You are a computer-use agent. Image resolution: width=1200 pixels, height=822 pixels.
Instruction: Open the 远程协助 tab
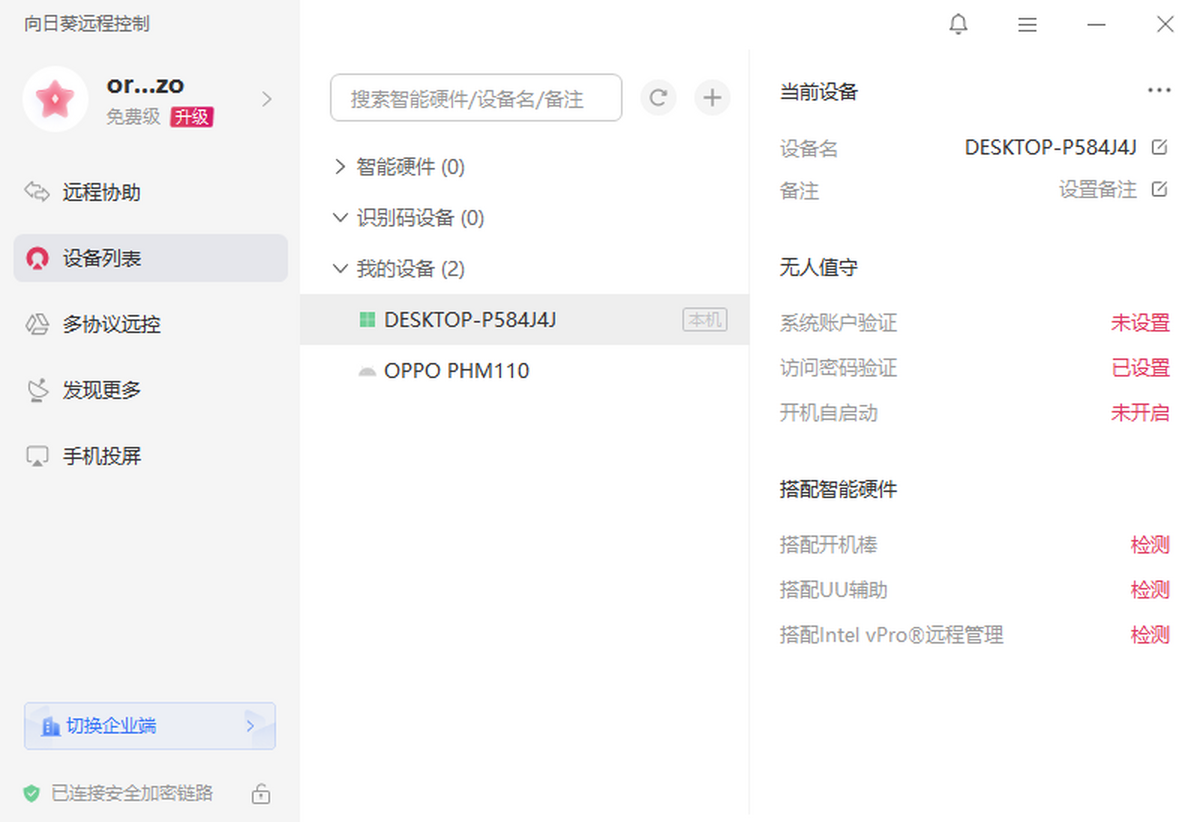tap(101, 193)
